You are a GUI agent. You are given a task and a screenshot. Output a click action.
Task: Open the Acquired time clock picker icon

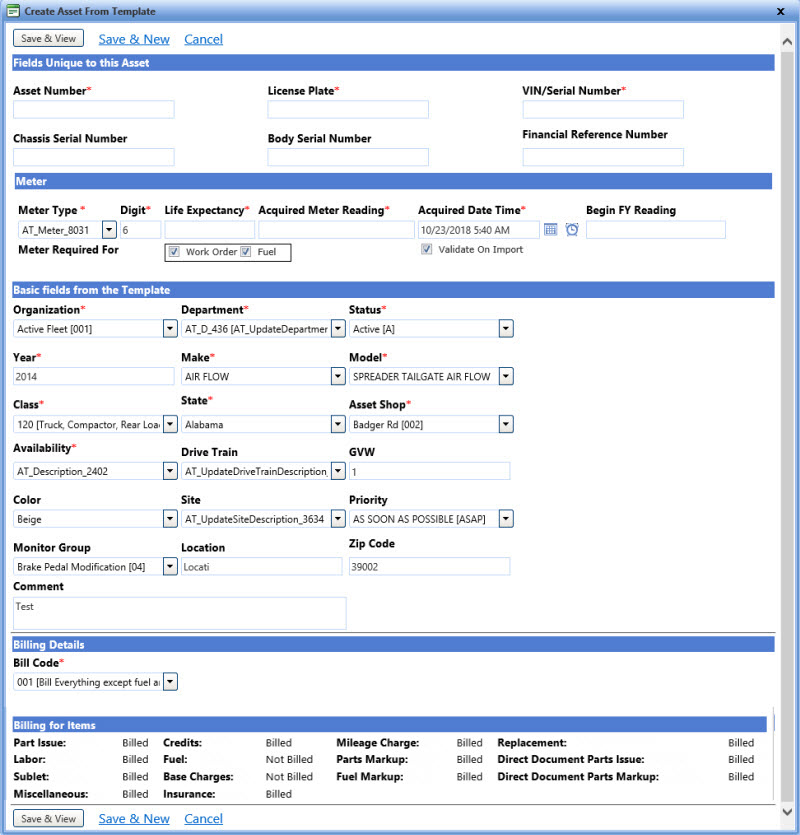(x=572, y=230)
